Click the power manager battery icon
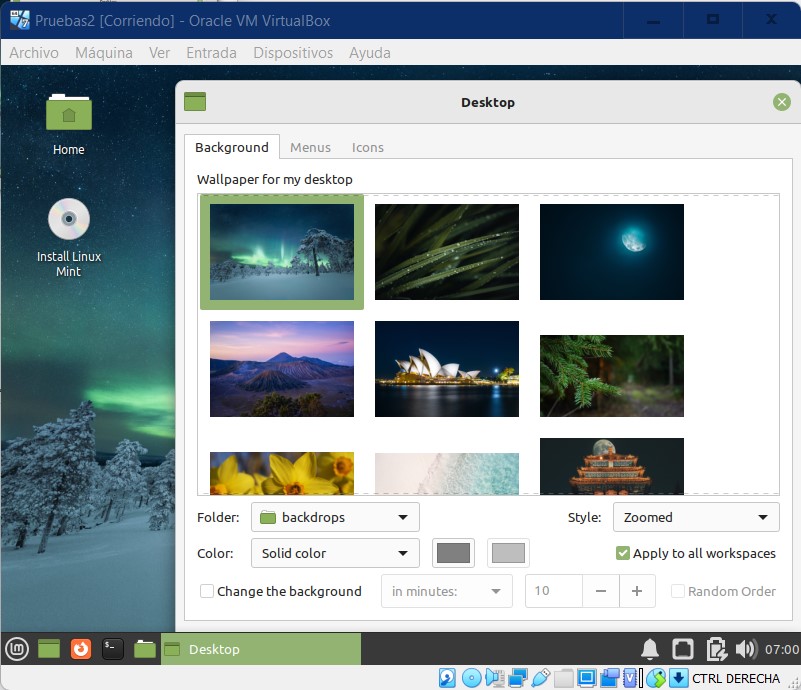This screenshot has width=801, height=690. click(x=714, y=649)
